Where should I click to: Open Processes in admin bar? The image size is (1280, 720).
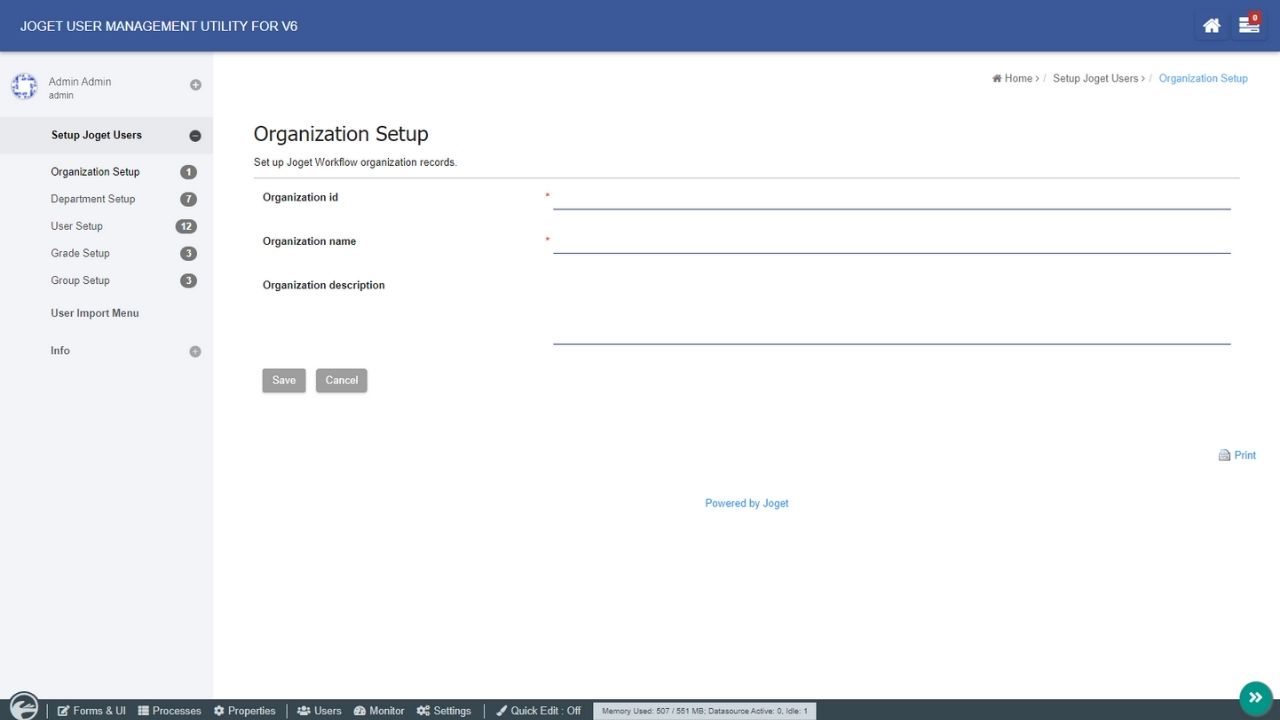coord(170,711)
